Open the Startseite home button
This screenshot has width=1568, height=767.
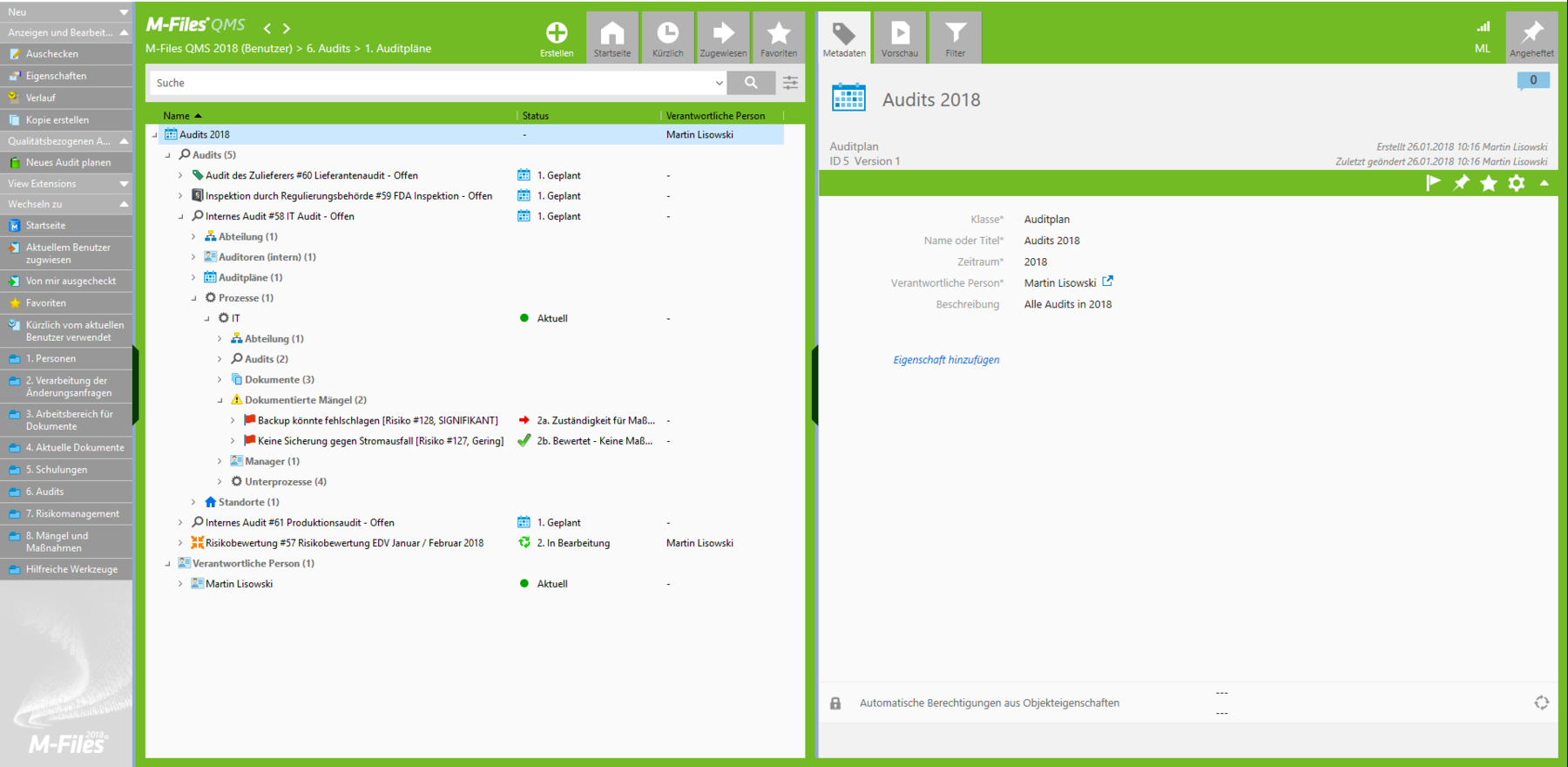coord(612,37)
